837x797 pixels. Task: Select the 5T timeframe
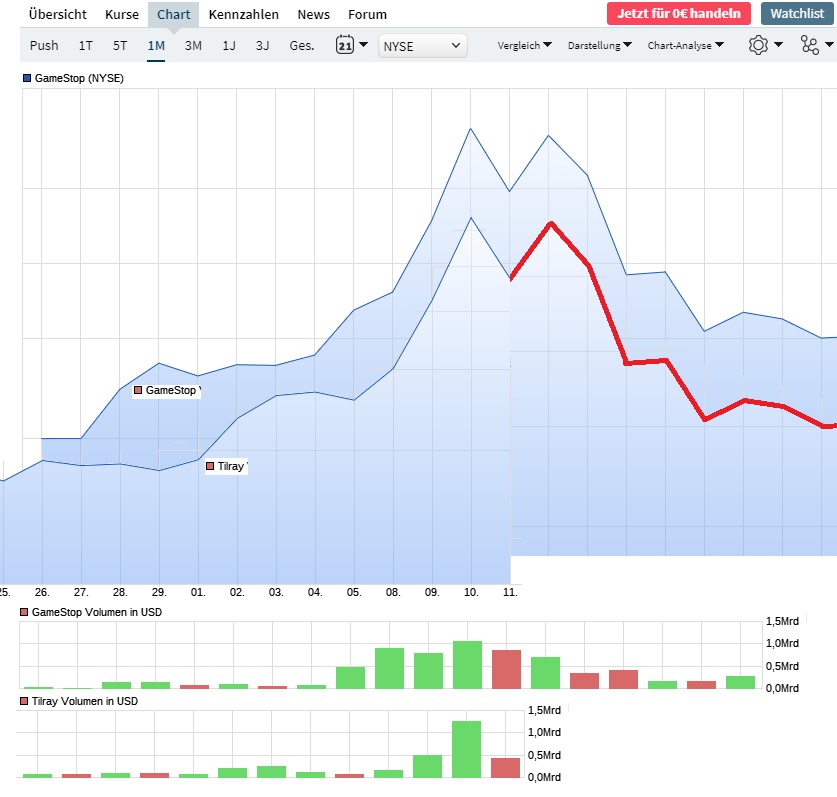120,46
